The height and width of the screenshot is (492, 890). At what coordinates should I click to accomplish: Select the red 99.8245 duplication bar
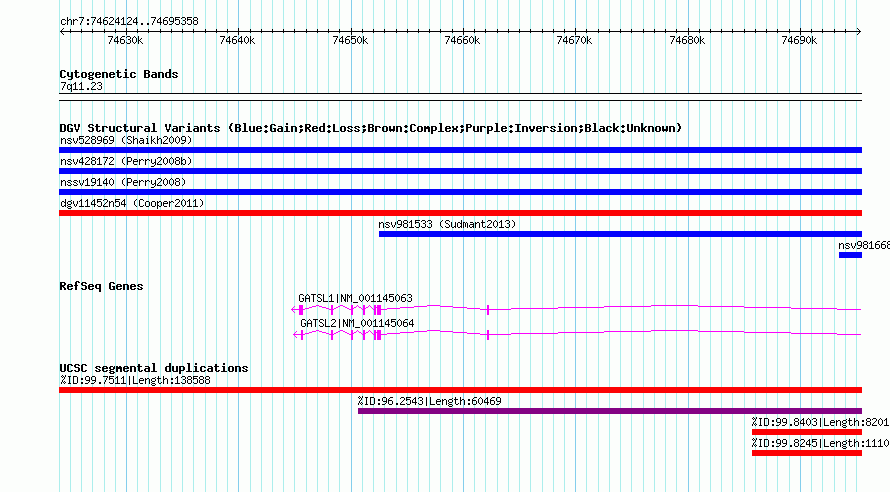(807, 453)
